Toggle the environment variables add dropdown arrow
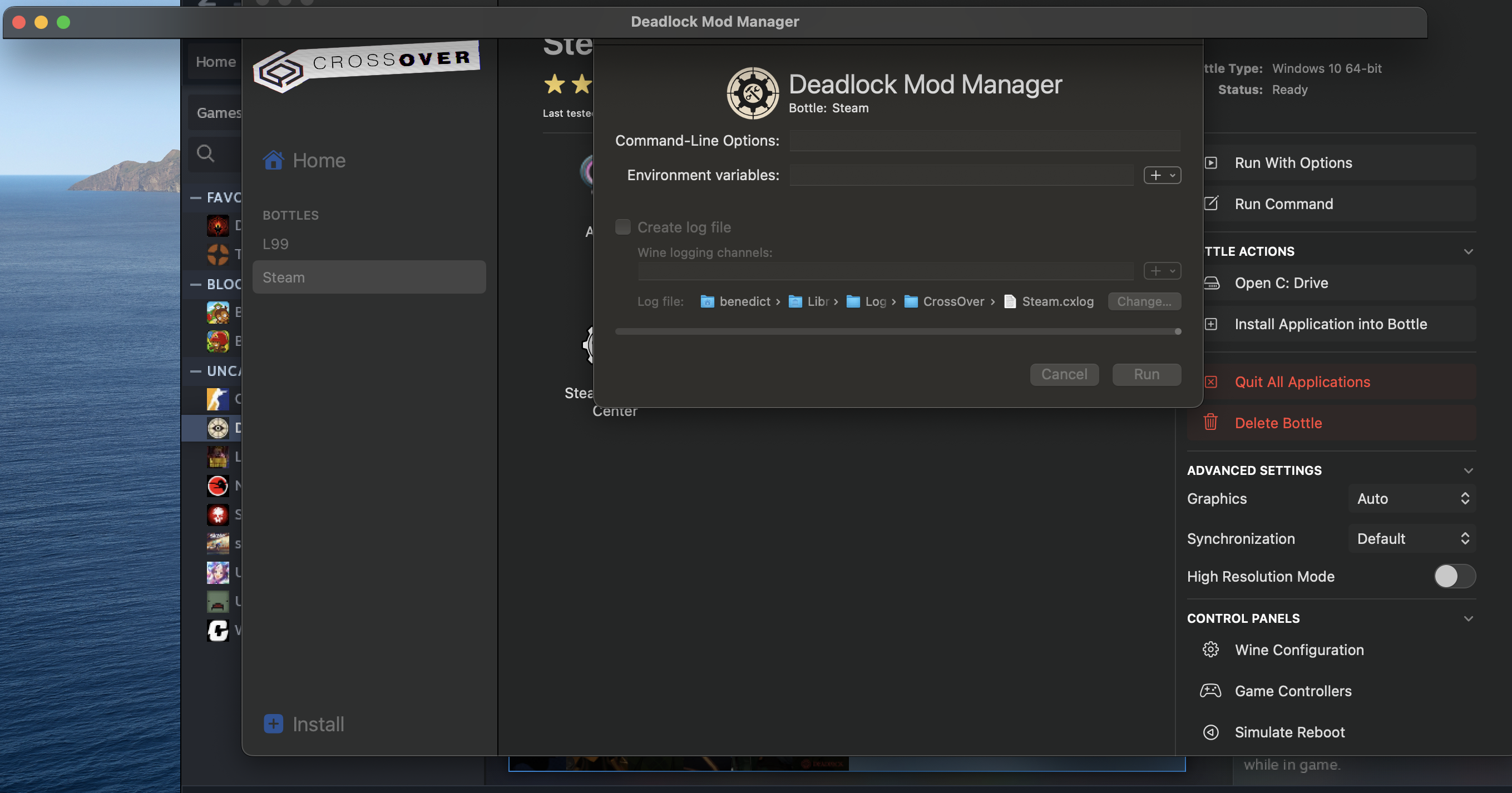 click(x=1172, y=175)
